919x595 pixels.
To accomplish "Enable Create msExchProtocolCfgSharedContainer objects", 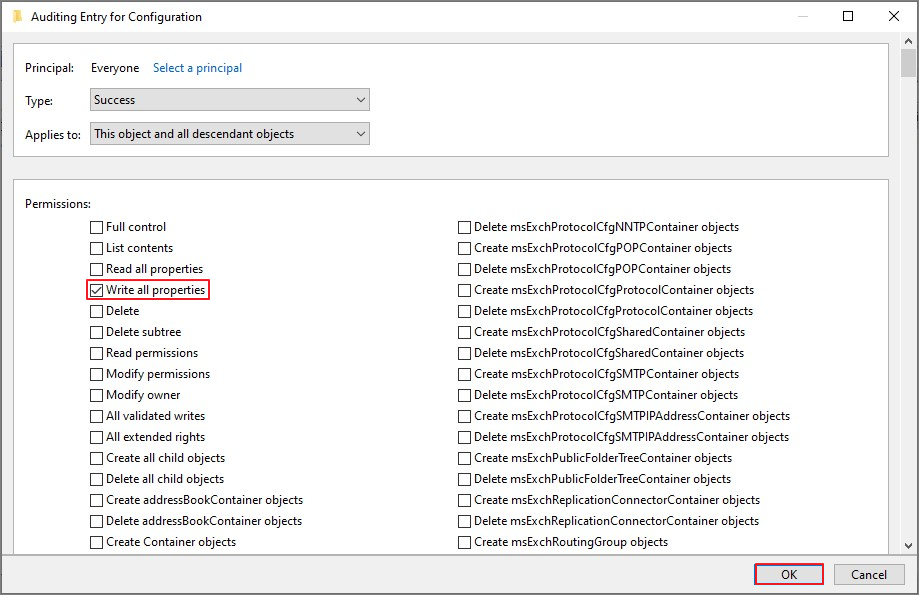I will pos(465,332).
